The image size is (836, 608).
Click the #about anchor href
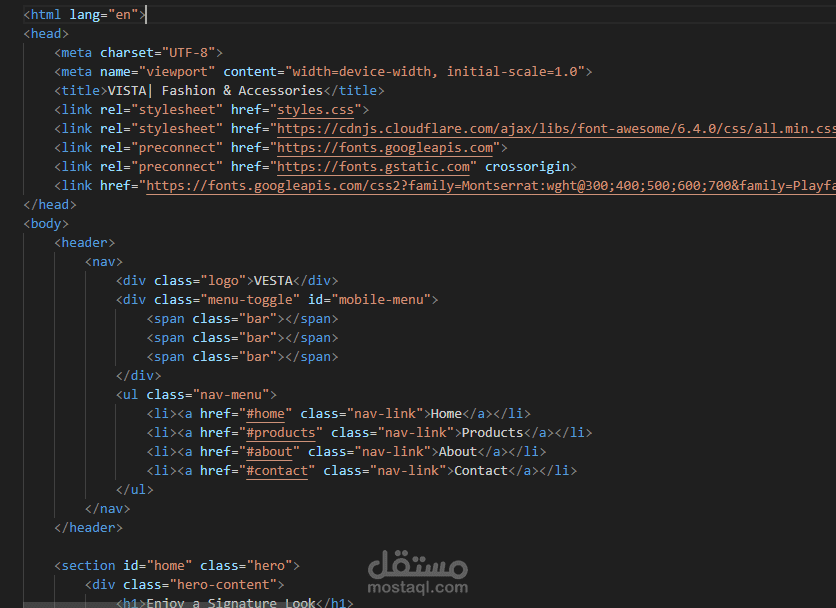(269, 452)
